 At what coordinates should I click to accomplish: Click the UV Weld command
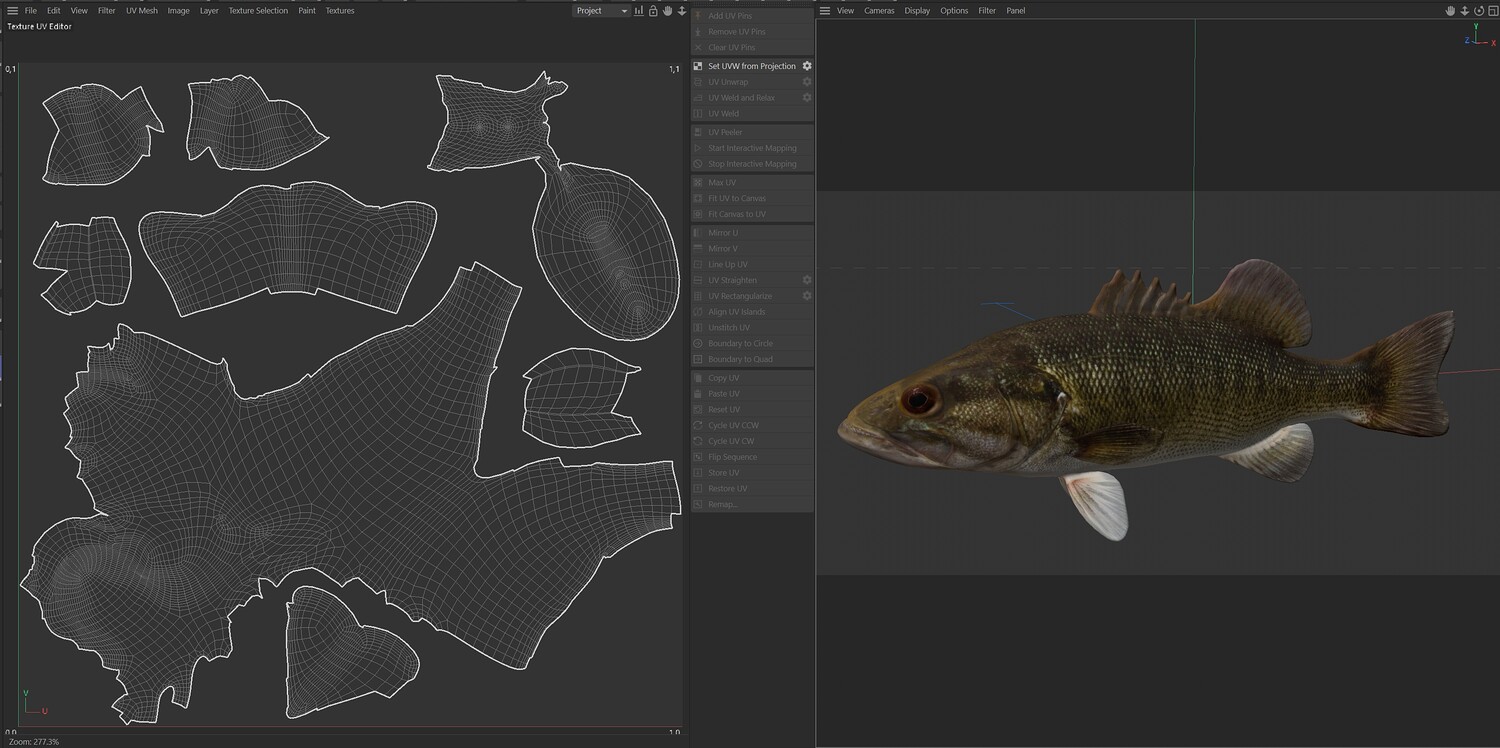point(752,114)
